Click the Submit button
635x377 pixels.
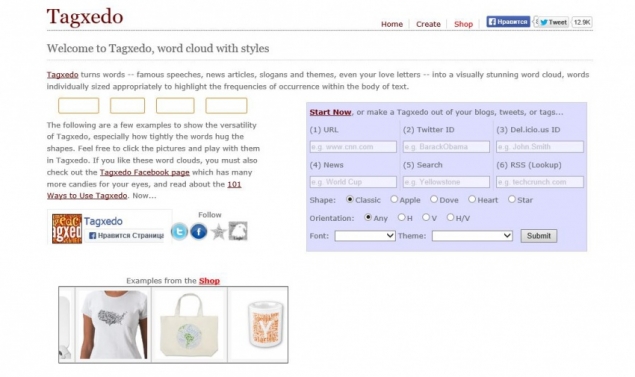click(539, 236)
